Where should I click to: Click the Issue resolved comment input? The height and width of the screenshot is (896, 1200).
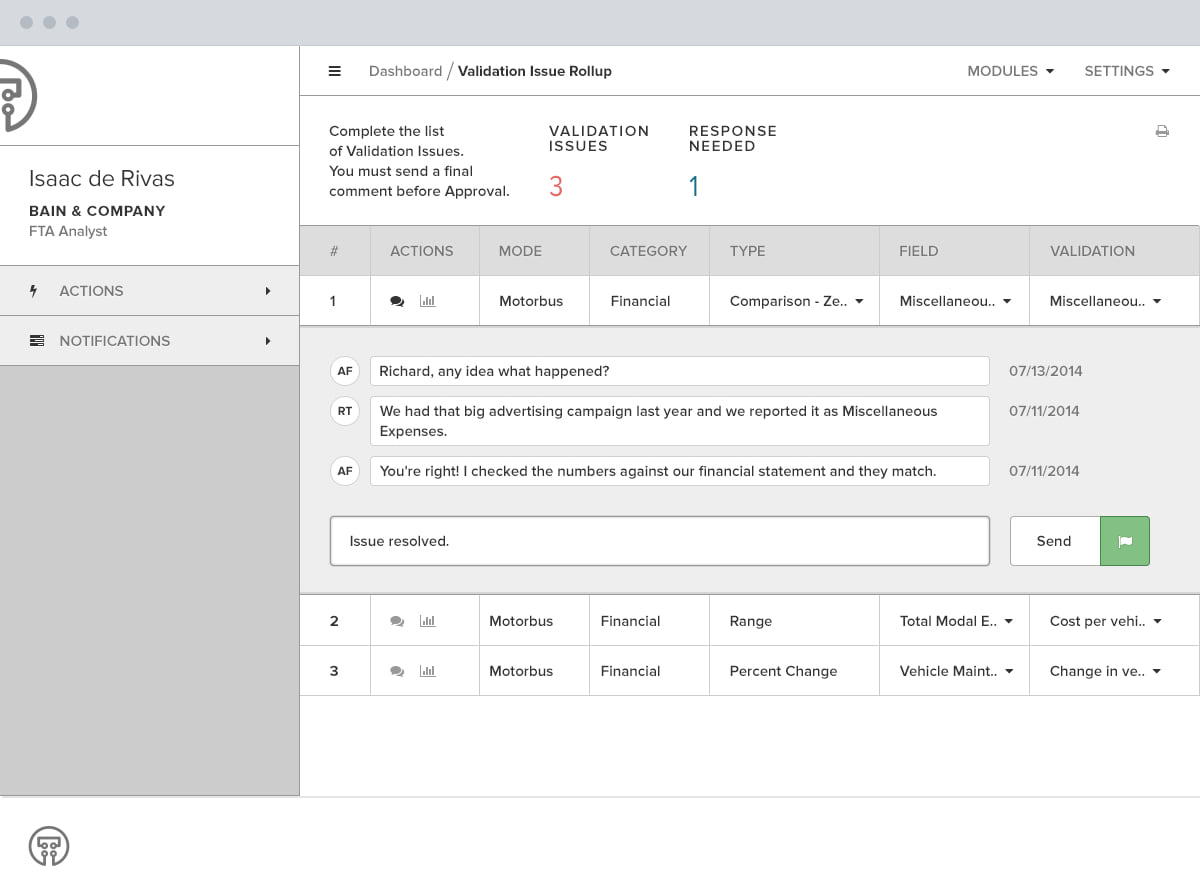[x=660, y=541]
